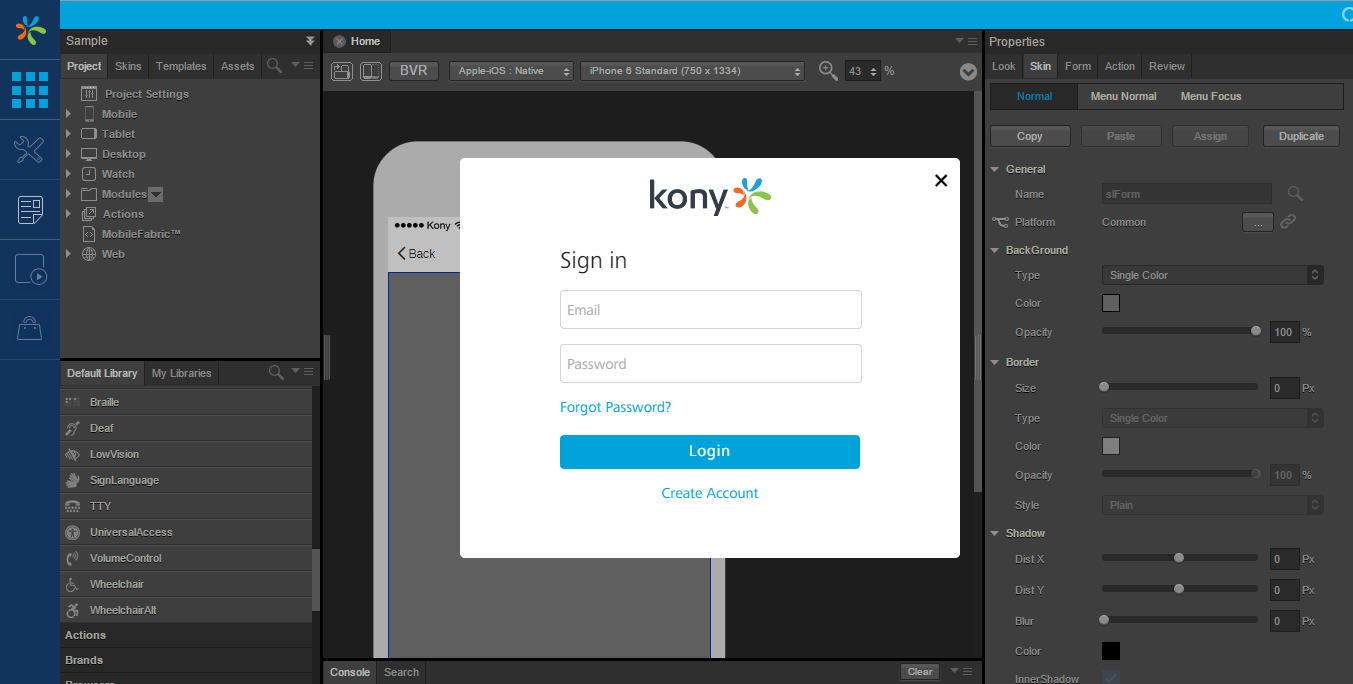Collapse the General section
The height and width of the screenshot is (684, 1353).
(995, 169)
